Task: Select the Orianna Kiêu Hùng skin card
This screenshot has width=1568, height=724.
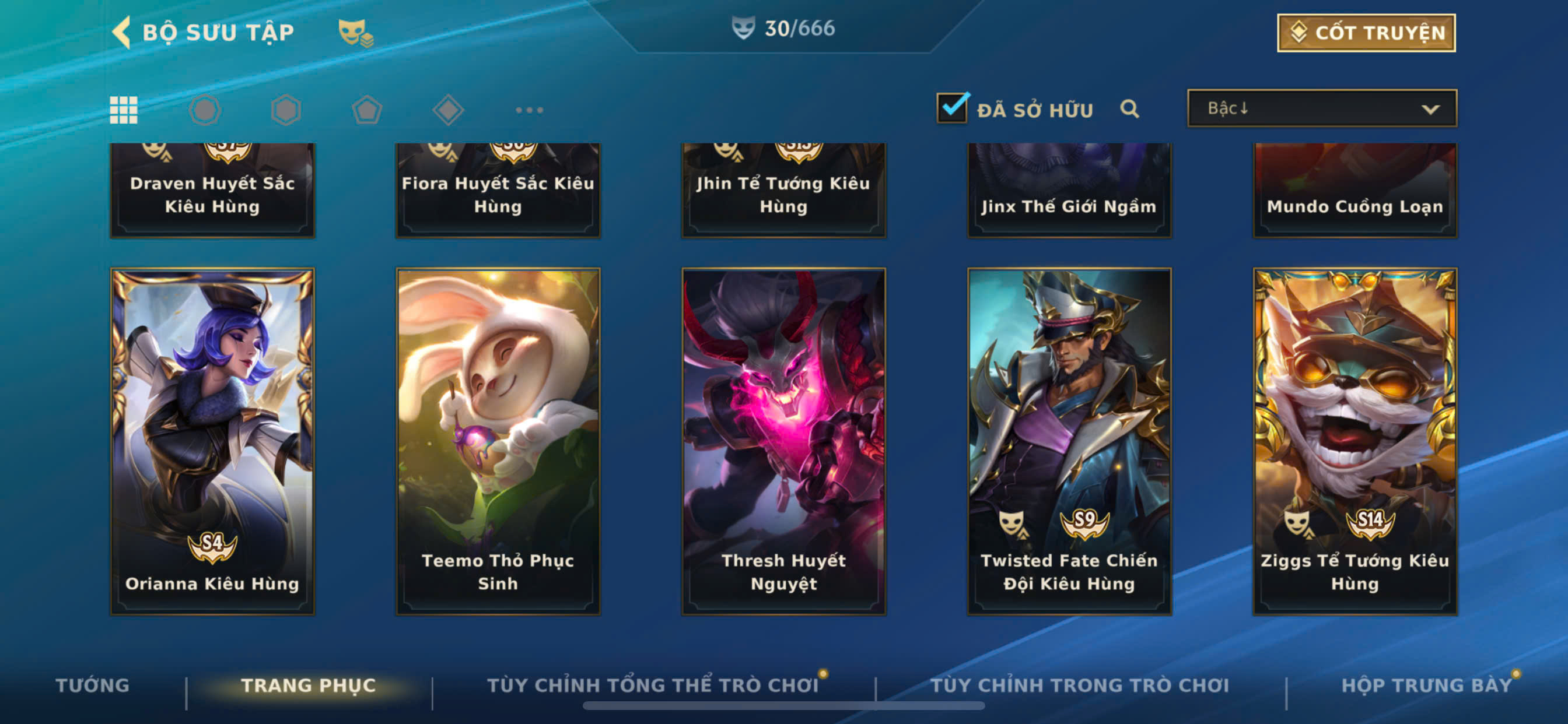Action: pyautogui.click(x=212, y=442)
